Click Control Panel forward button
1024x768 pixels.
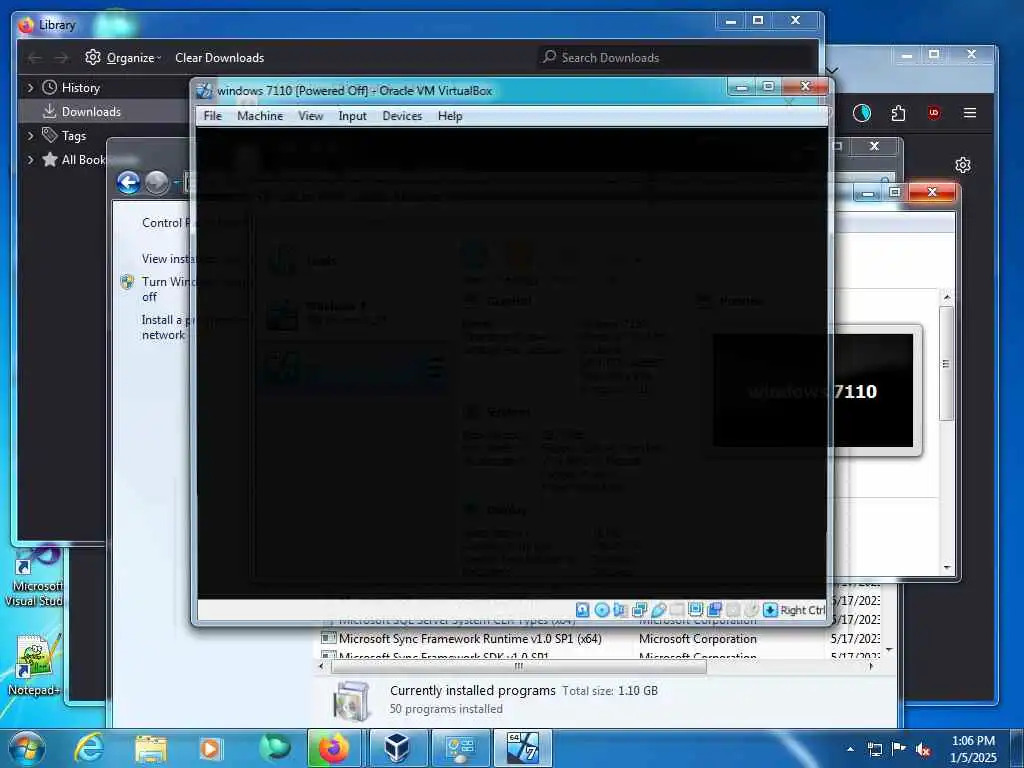point(157,182)
